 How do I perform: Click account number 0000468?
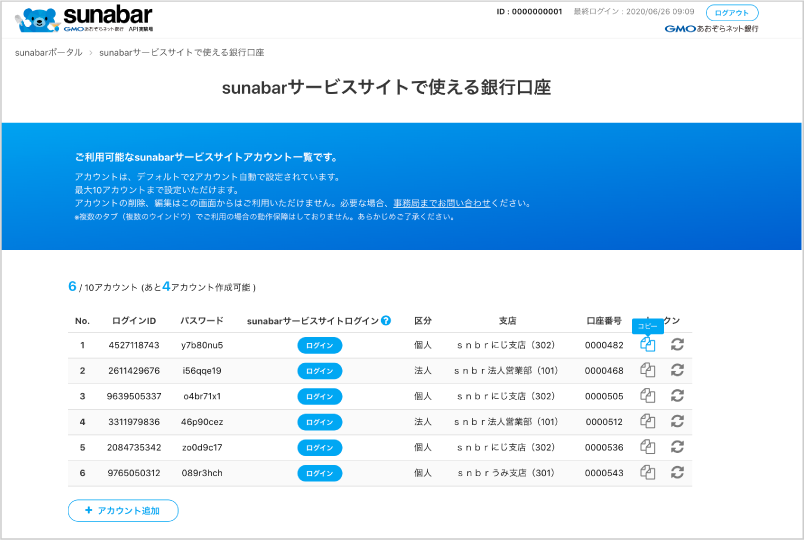coord(604,371)
